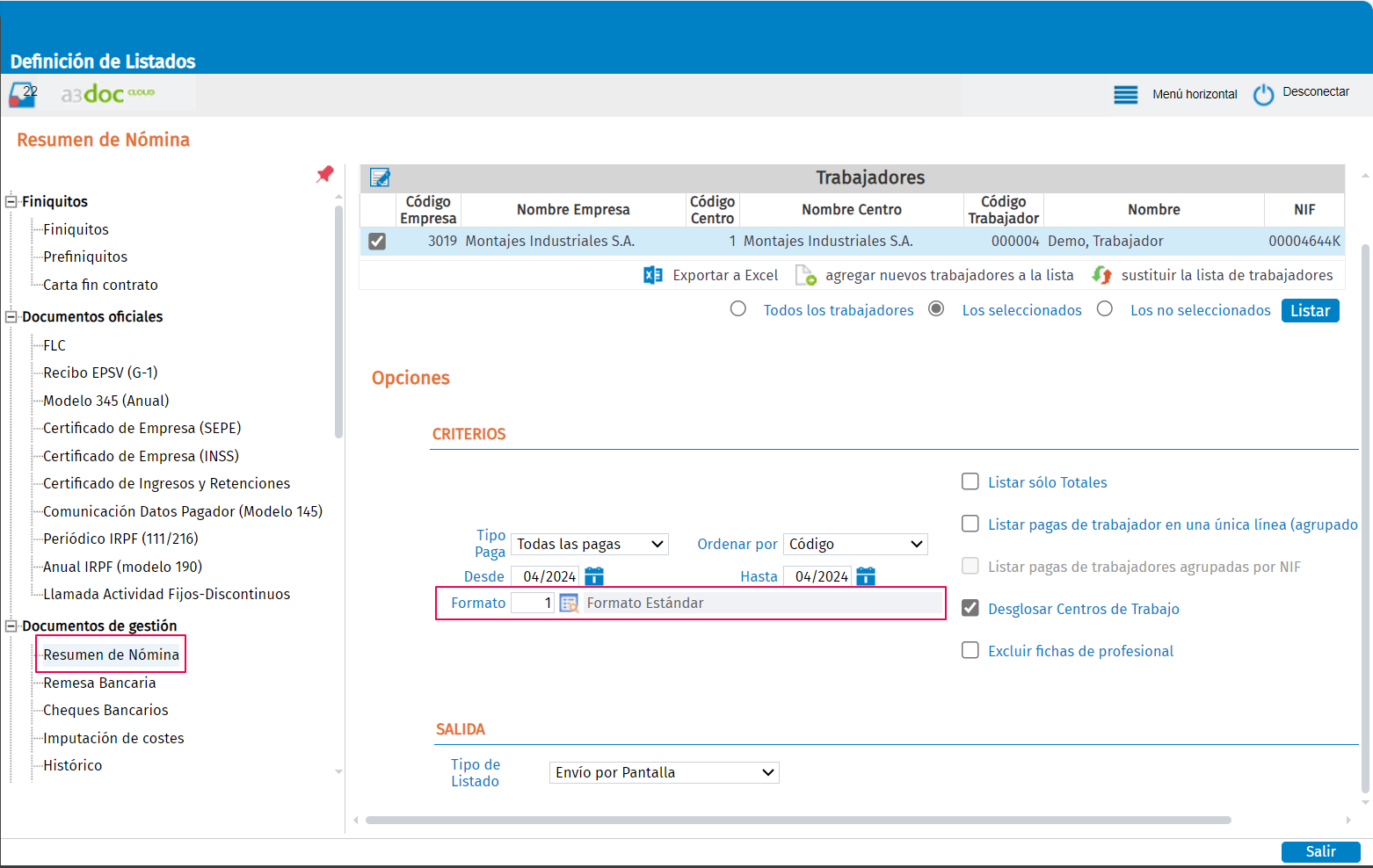The height and width of the screenshot is (868, 1373).
Task: Open Periódico IRPF (111/216)
Action: [120, 539]
